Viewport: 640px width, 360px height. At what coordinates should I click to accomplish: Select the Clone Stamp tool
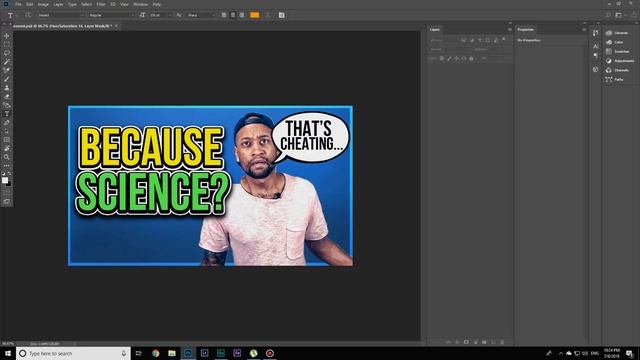click(x=7, y=88)
